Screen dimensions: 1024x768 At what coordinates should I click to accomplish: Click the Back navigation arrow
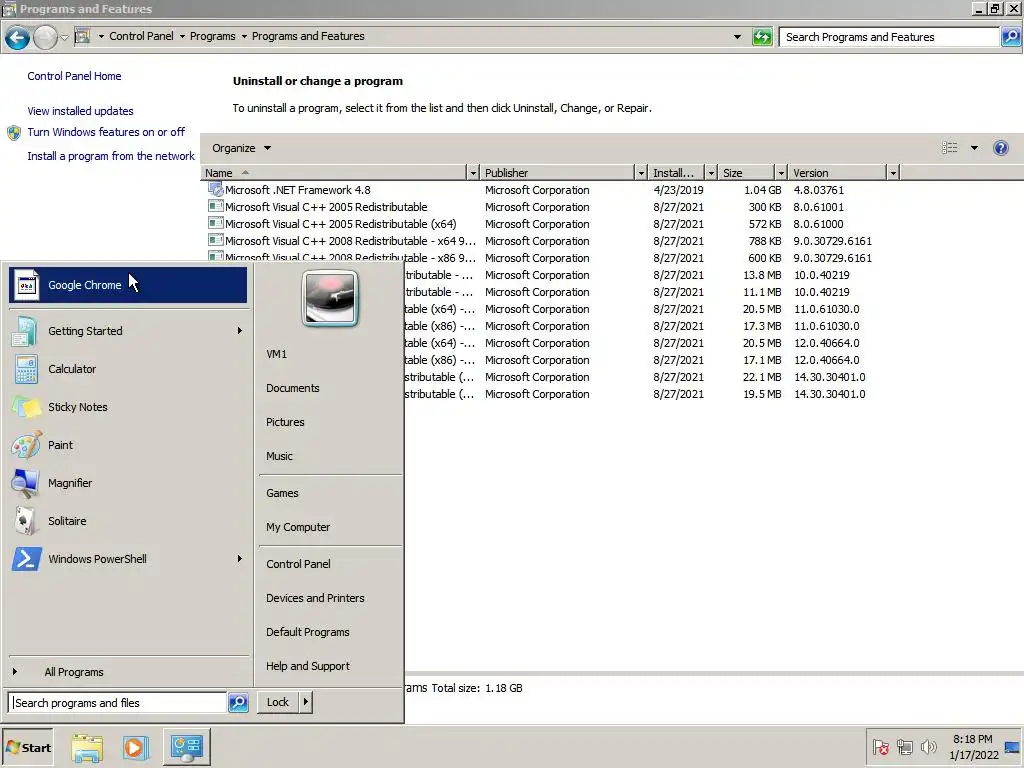[18, 37]
